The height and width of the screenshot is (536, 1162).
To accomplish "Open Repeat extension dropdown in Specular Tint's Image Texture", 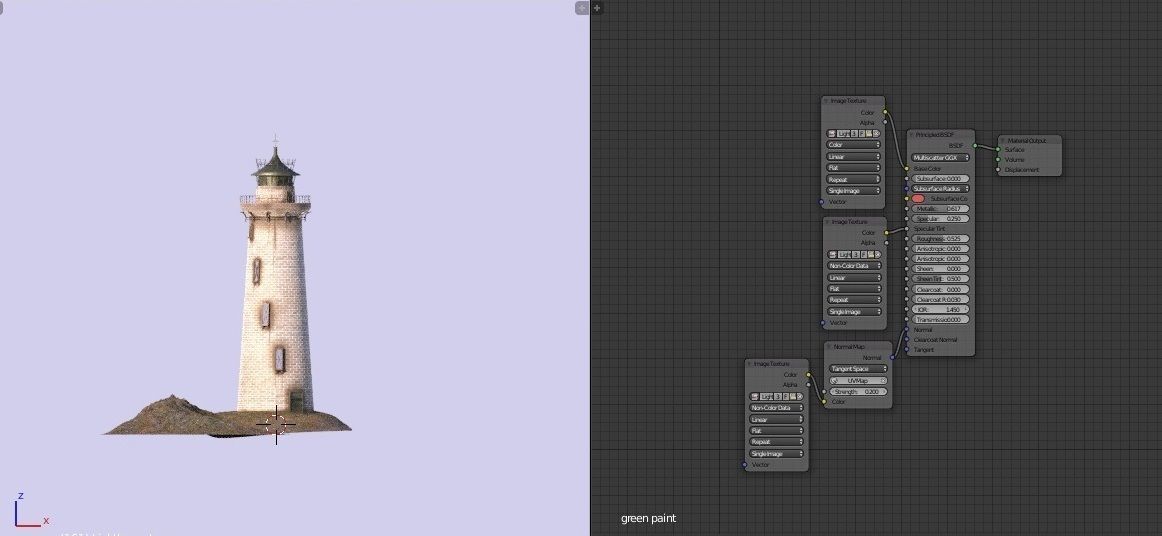I will point(855,300).
